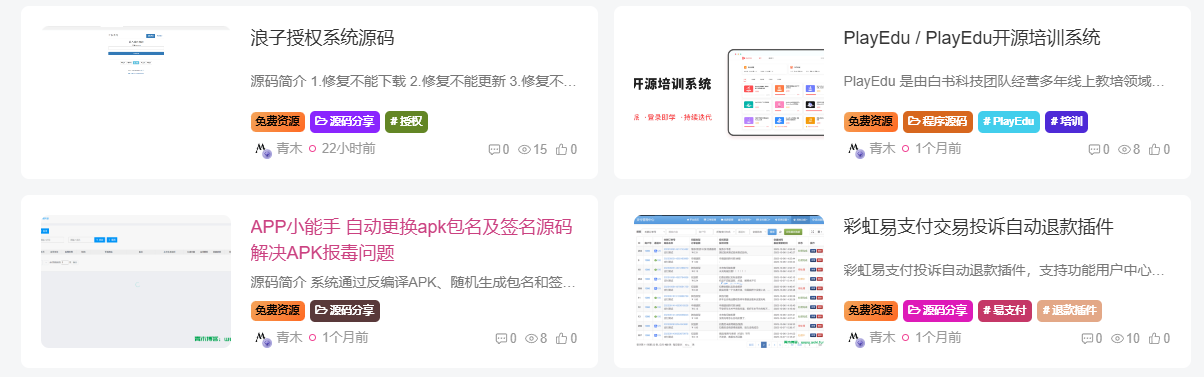
Task: Open PlayEdu开源培训系统 article title
Action: pyautogui.click(x=972, y=38)
